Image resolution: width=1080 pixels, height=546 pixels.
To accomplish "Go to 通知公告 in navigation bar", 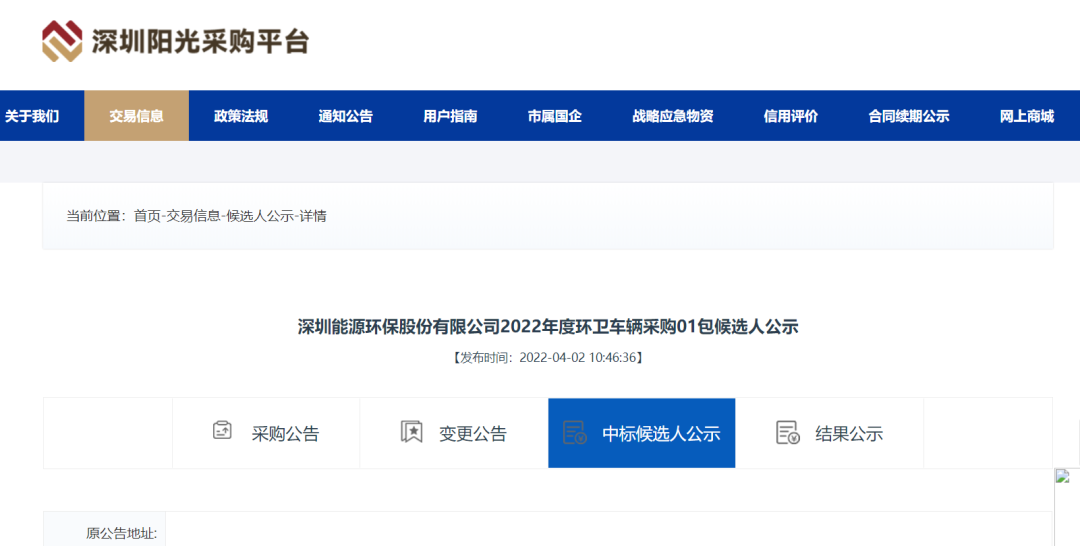I will pyautogui.click(x=346, y=116).
